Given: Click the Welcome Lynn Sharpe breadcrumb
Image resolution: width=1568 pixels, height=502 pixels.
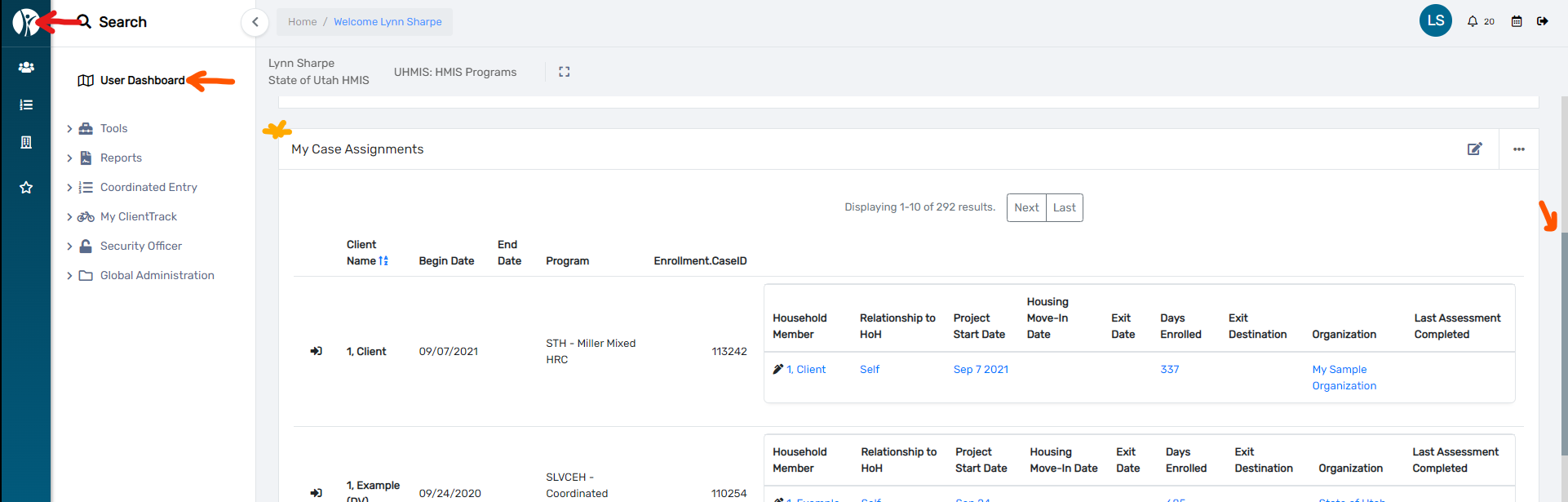Looking at the screenshot, I should (388, 22).
